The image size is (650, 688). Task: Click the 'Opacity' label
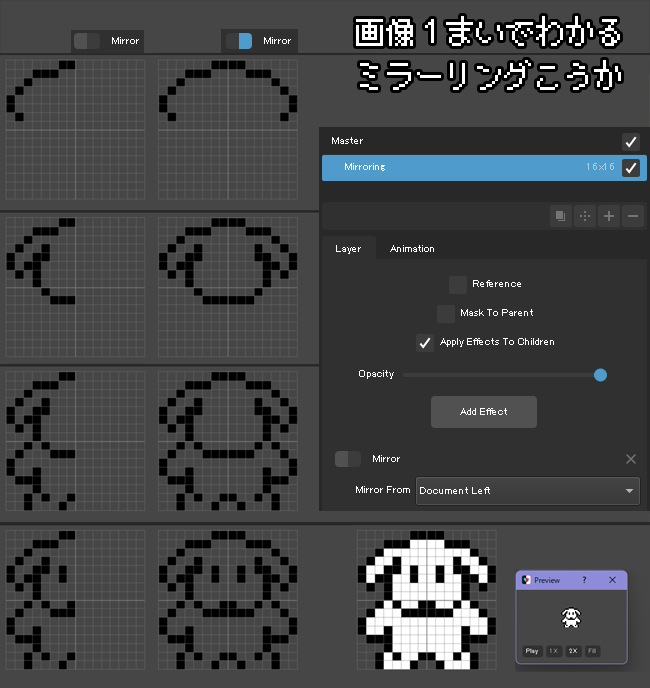376,374
